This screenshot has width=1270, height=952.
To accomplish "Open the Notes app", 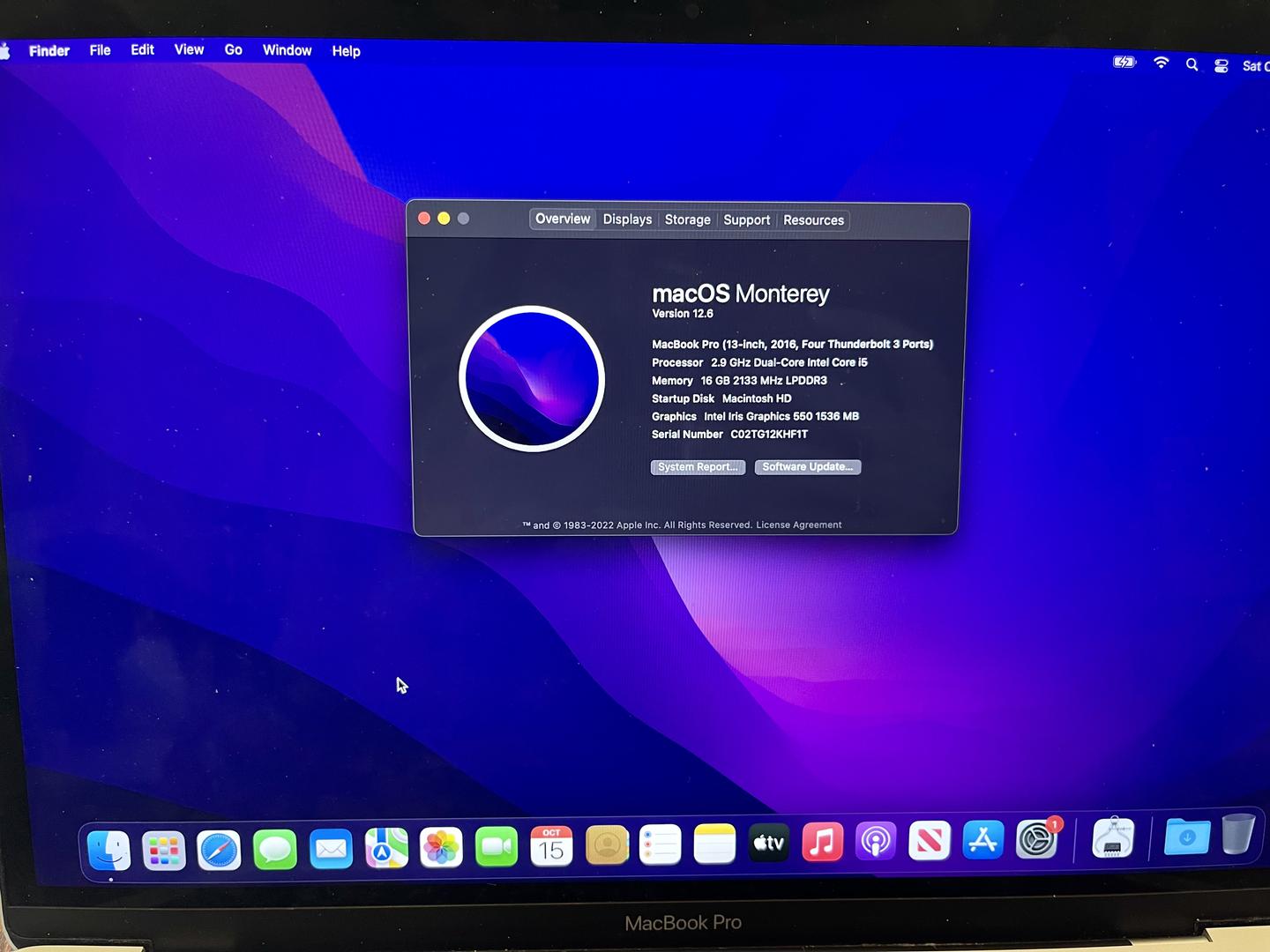I will 714,844.
